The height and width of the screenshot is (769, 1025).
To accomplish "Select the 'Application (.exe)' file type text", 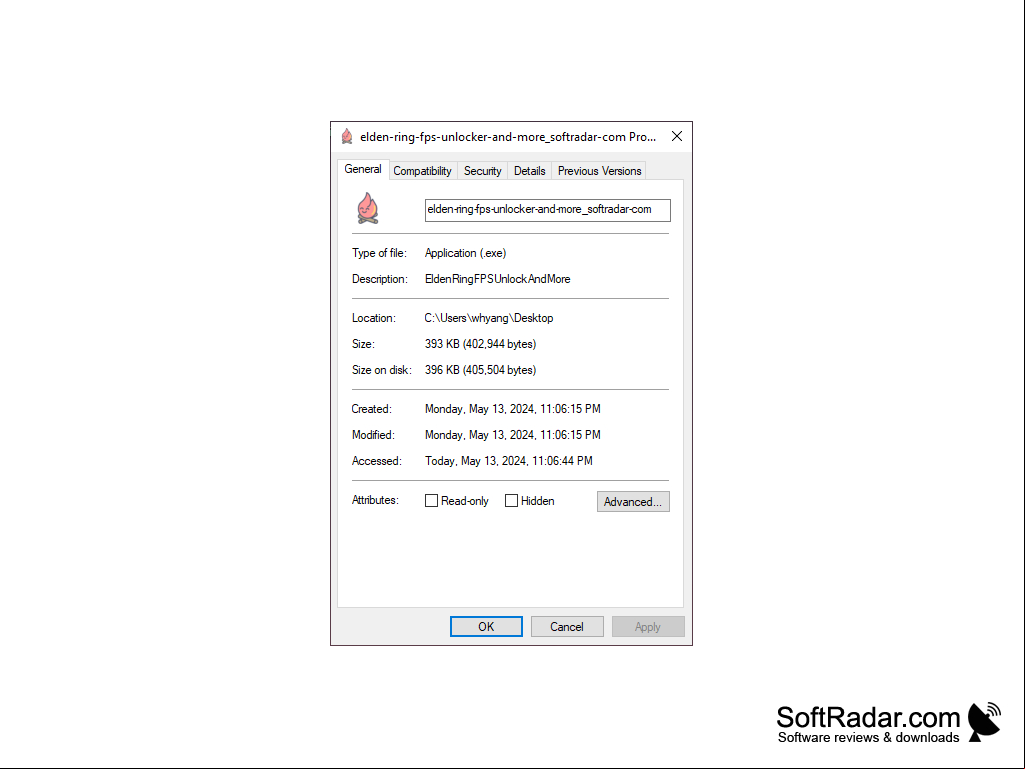I will [x=465, y=253].
